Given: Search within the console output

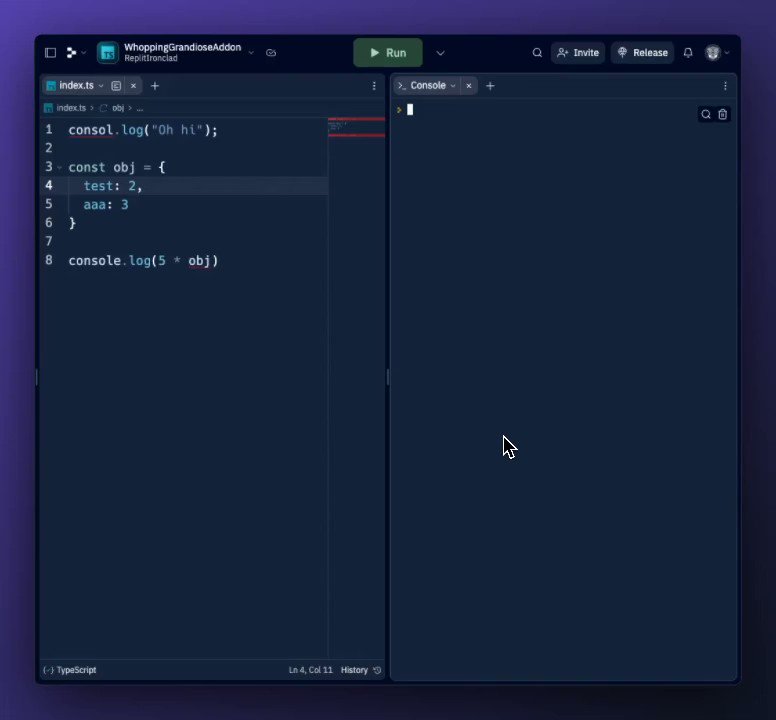Looking at the screenshot, I should [706, 114].
